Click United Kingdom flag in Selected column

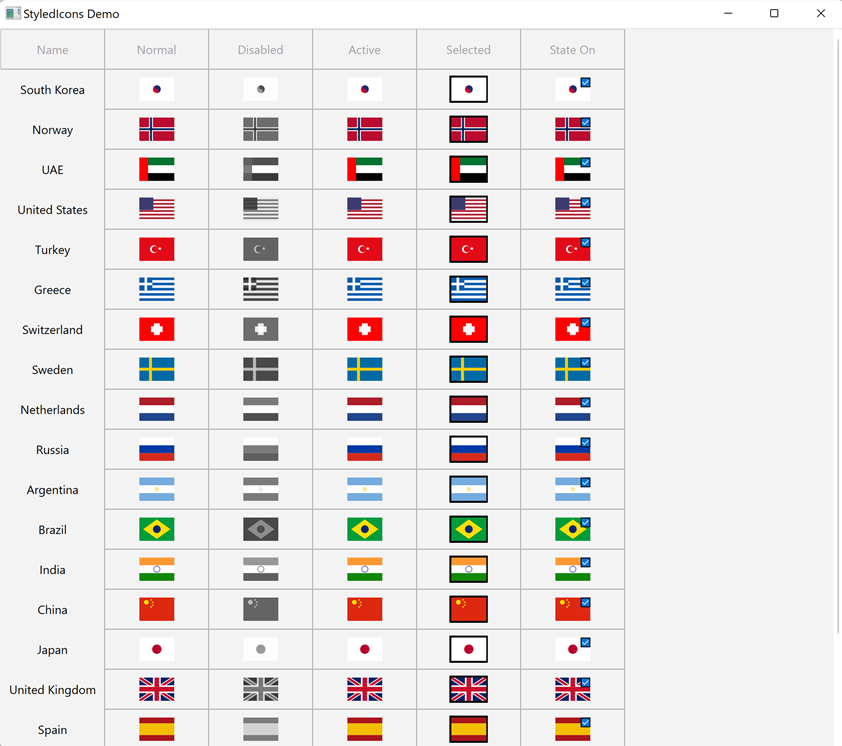[x=468, y=690]
